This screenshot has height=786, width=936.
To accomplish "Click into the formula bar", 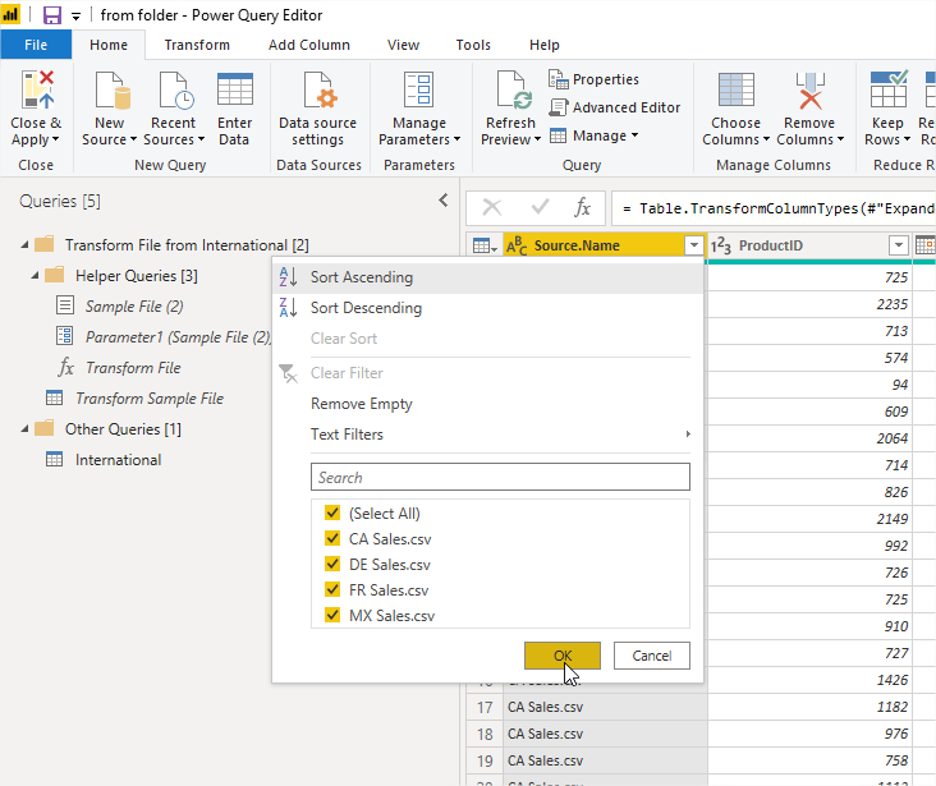I will coord(774,208).
